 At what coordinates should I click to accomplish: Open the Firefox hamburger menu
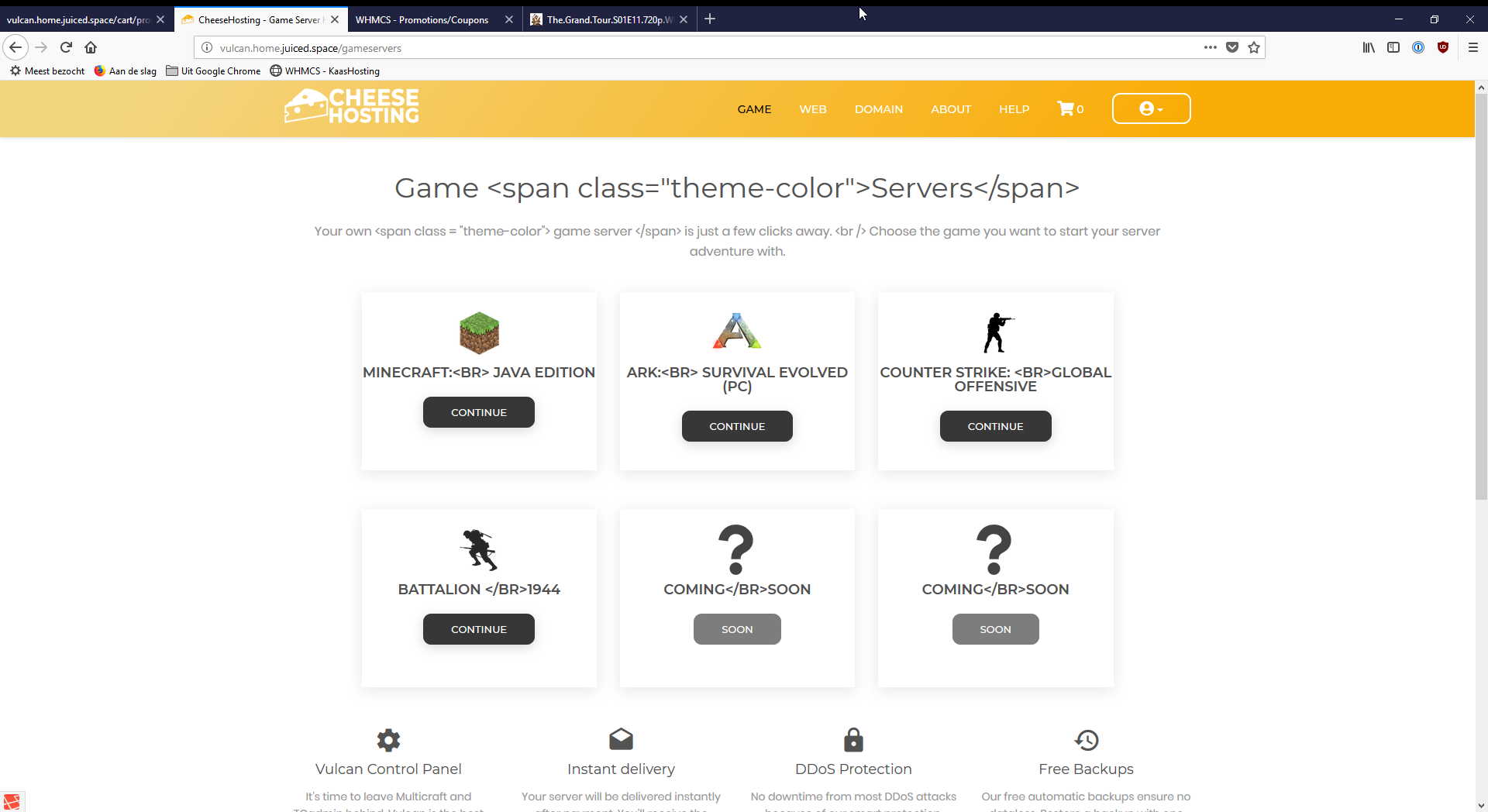pyautogui.click(x=1472, y=48)
